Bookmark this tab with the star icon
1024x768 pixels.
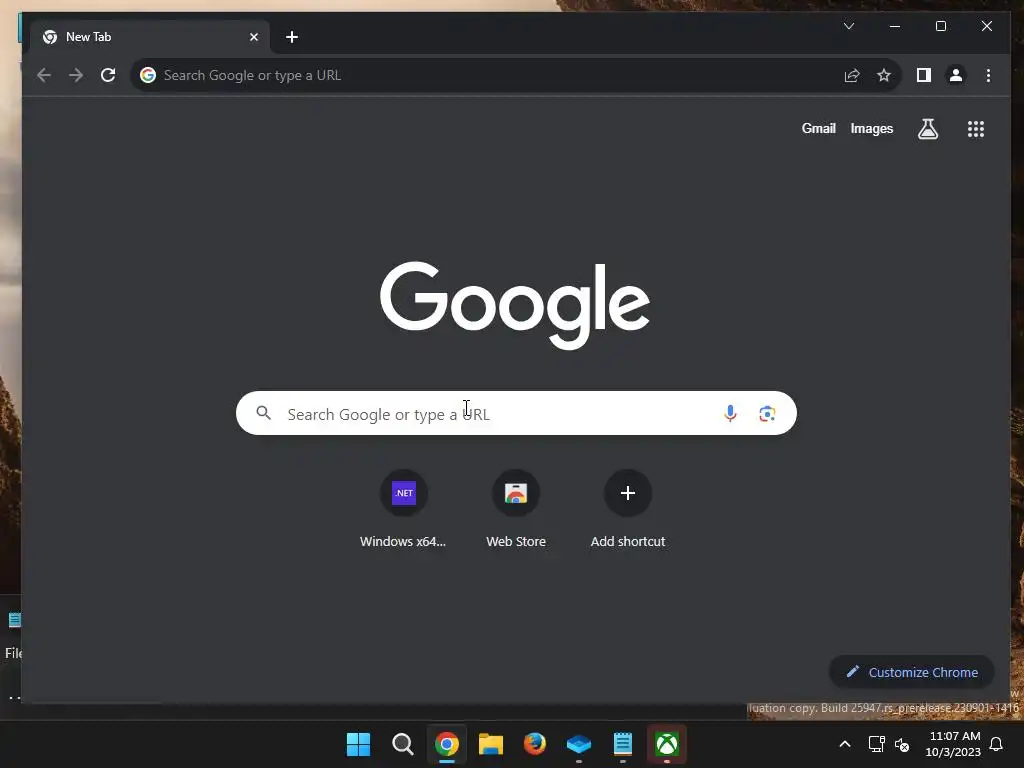tap(884, 75)
